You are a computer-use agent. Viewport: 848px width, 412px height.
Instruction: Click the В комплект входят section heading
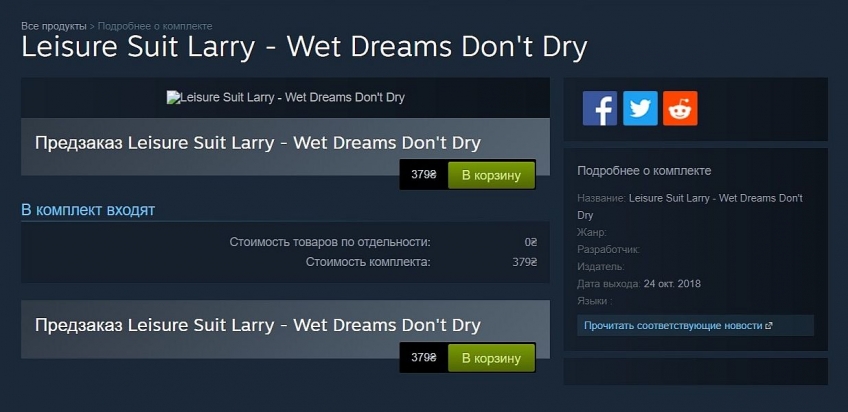(x=88, y=210)
